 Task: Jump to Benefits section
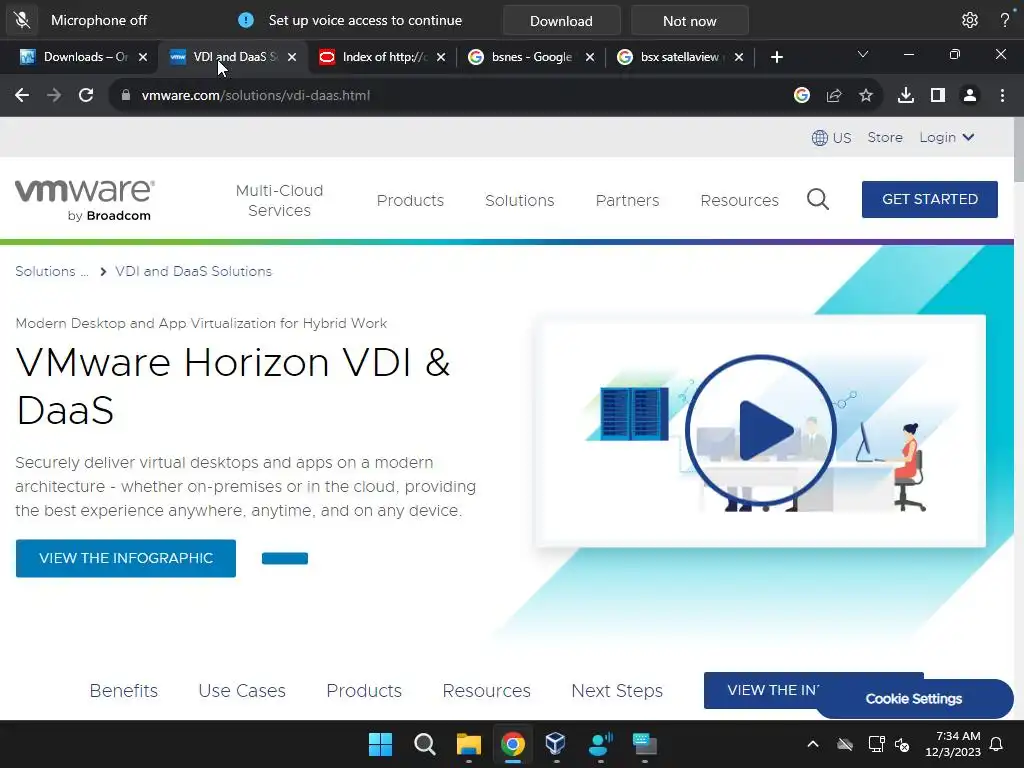(x=123, y=690)
